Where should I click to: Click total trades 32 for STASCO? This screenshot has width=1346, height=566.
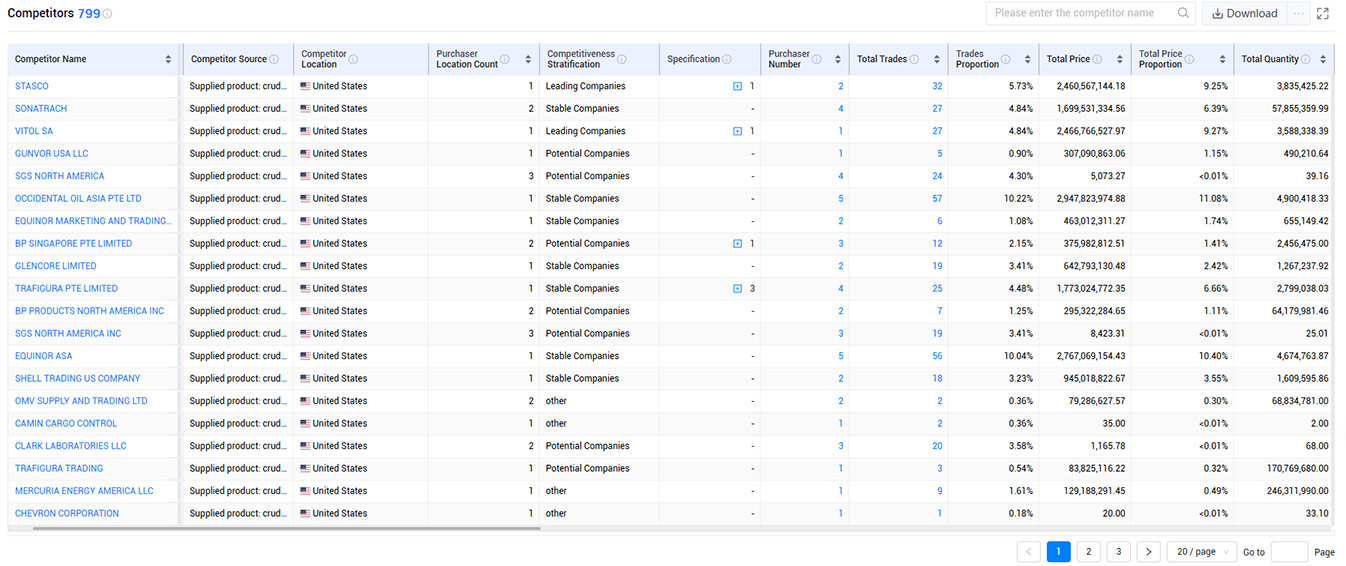tap(937, 86)
